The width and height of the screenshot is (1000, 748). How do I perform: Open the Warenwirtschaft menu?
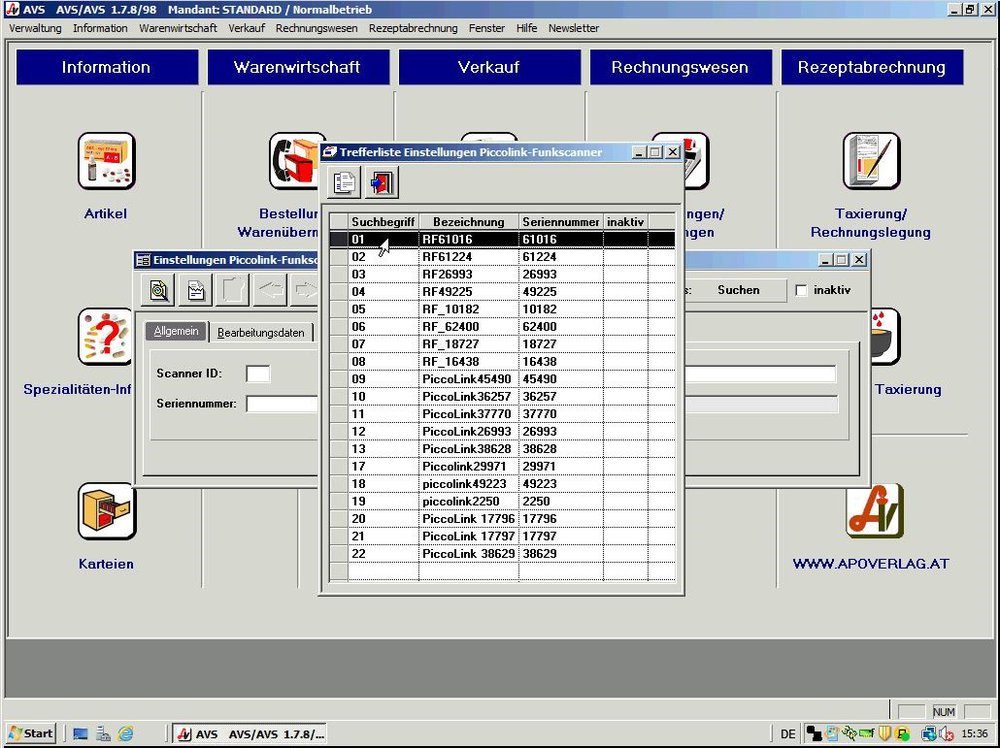178,28
